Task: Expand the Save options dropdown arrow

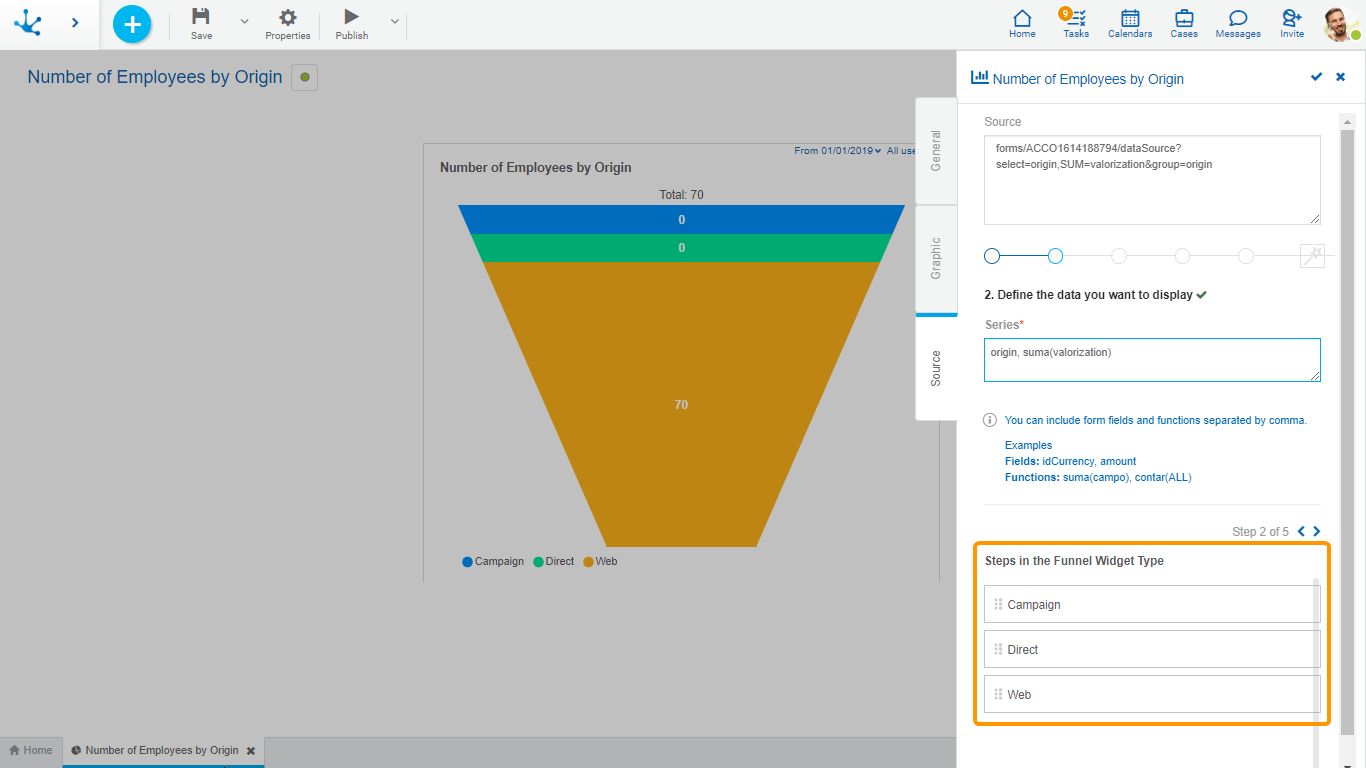Action: pos(244,21)
